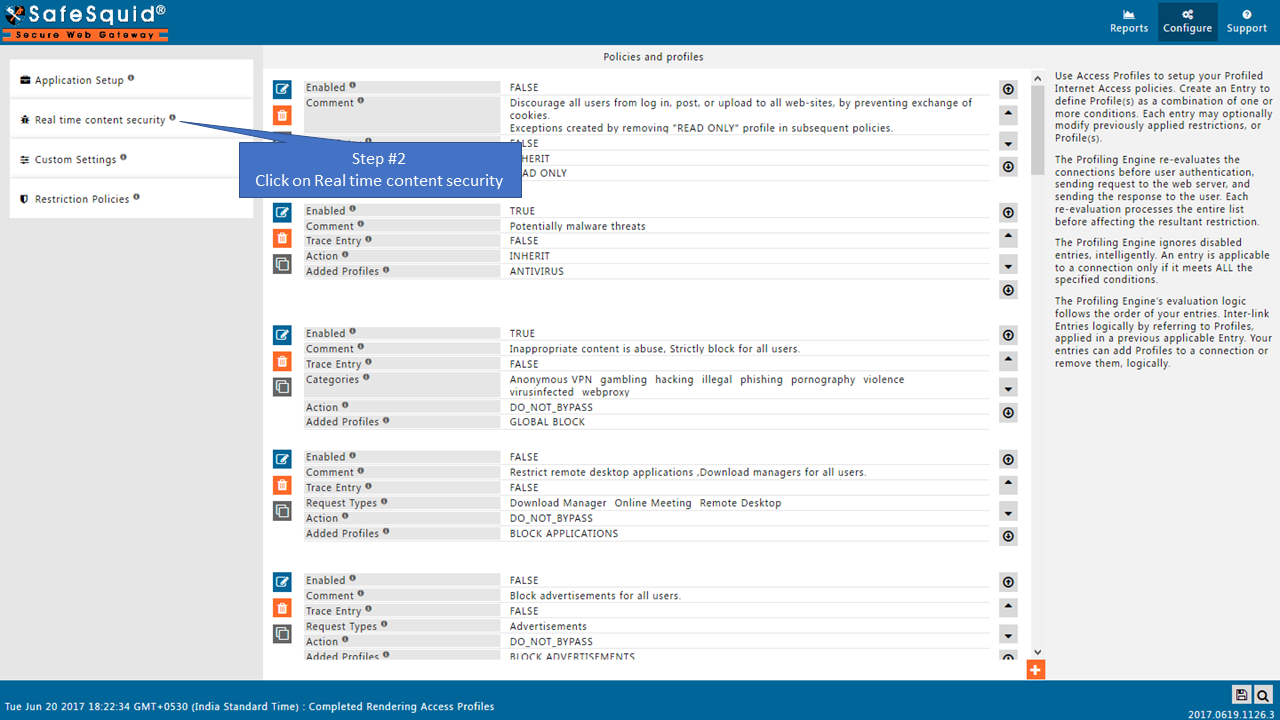
Task: Click the save configuration icon
Action: pos(1241,695)
